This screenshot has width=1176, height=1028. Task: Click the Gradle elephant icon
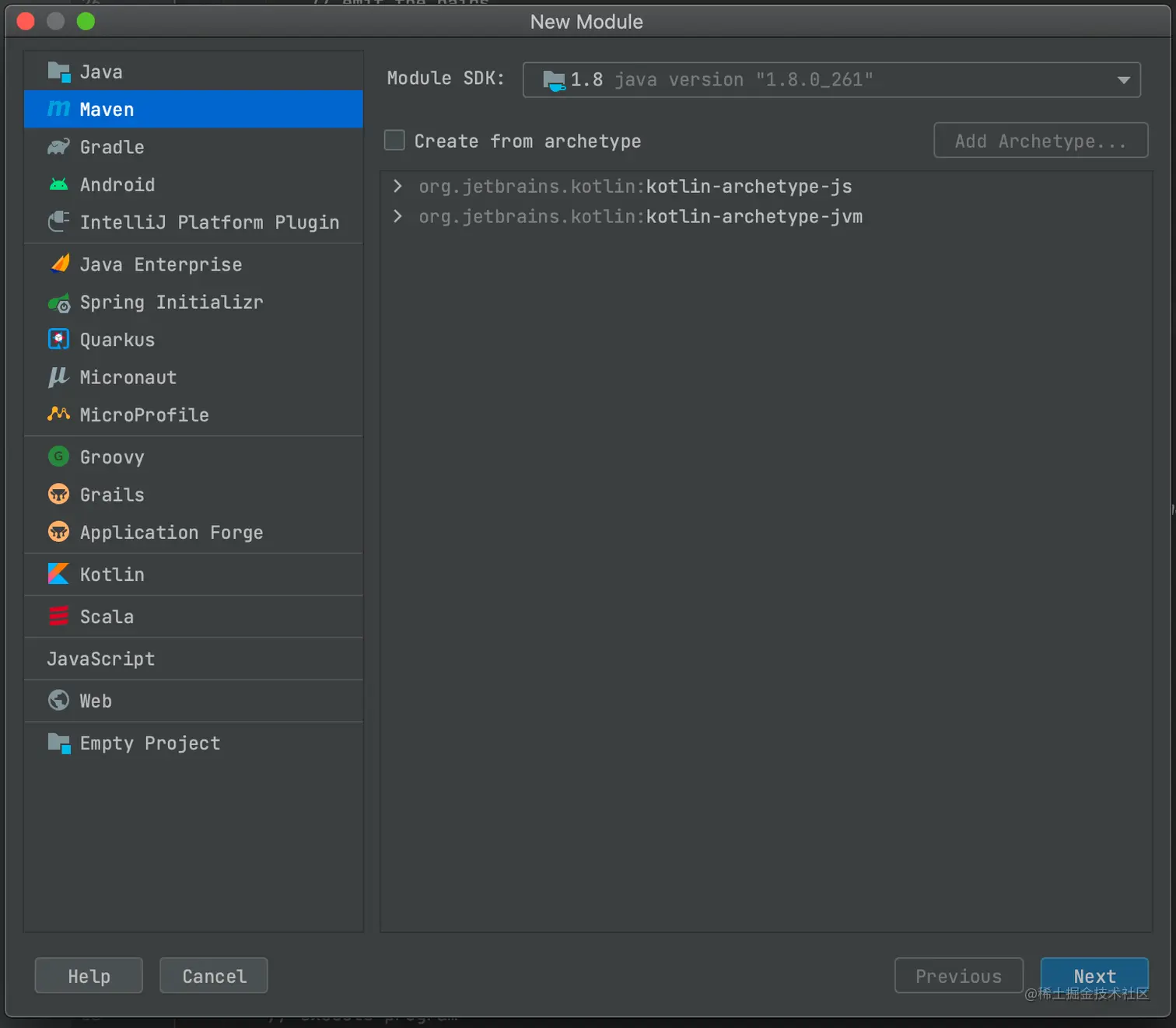[59, 147]
